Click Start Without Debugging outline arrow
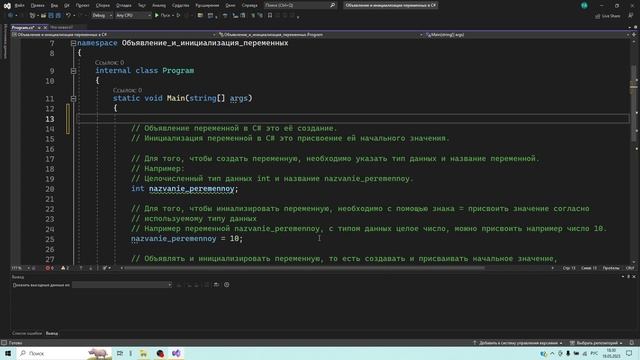Viewport: 640px width, 360px height. (x=178, y=16)
